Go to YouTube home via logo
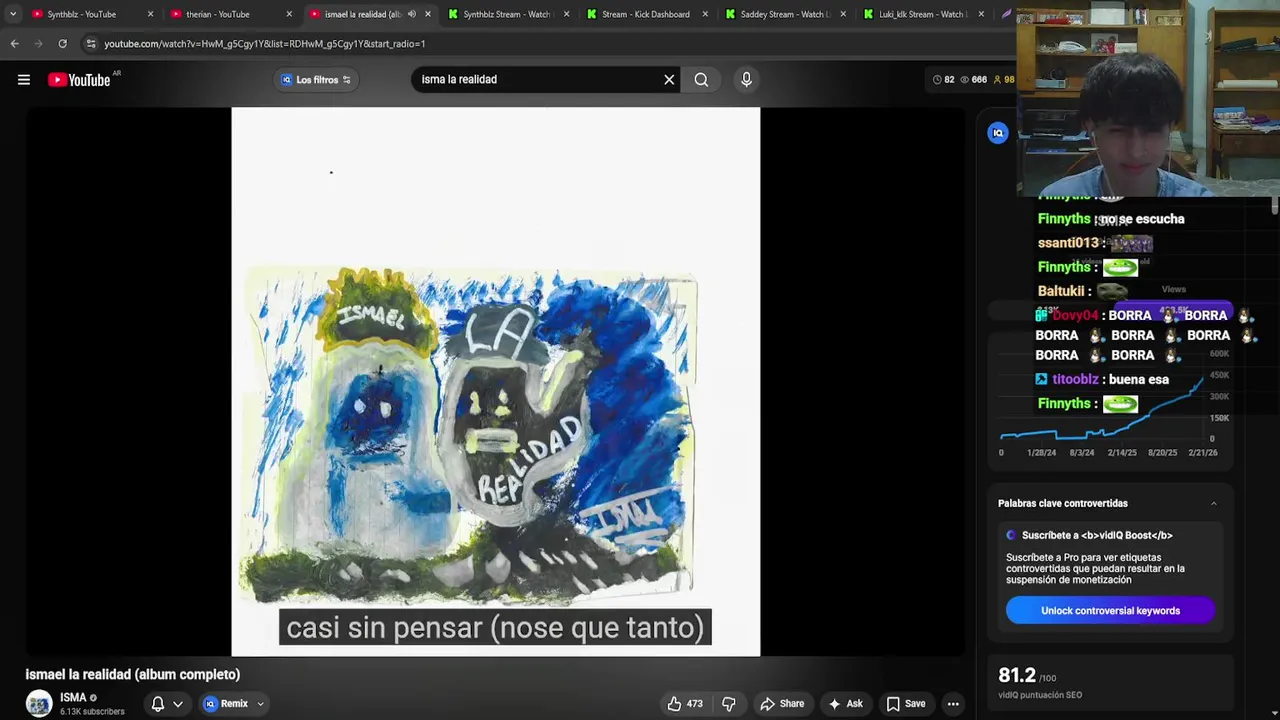 coord(79,80)
